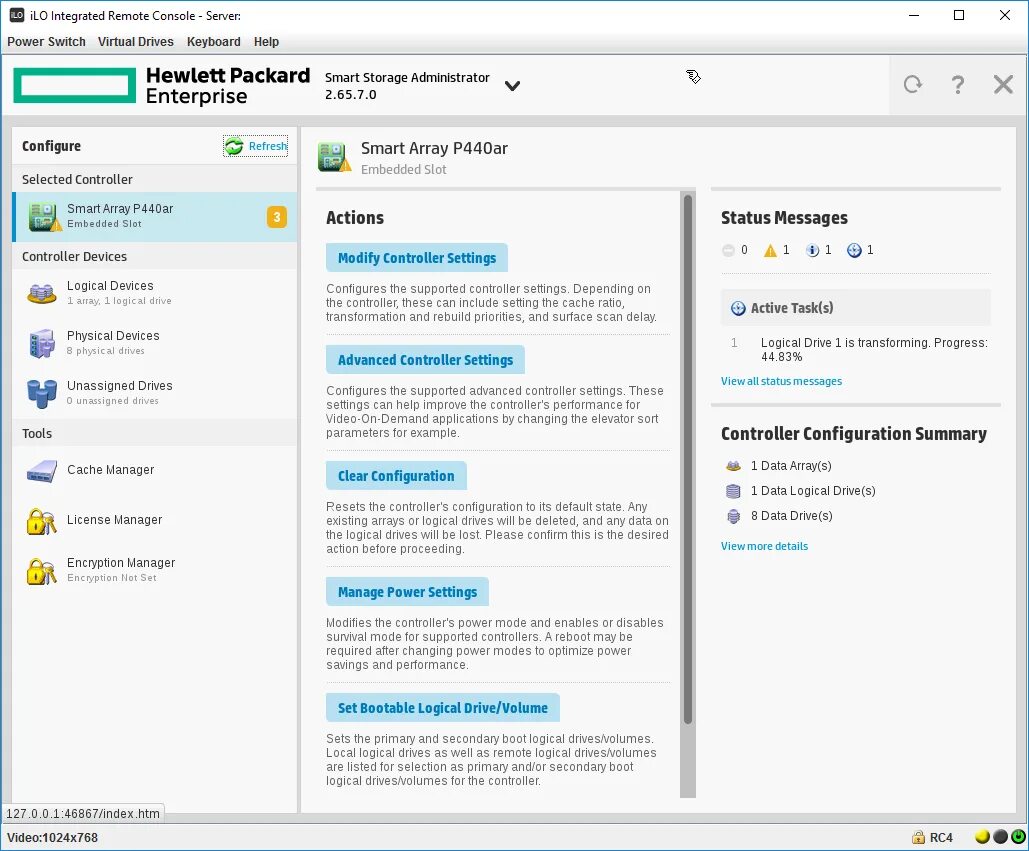The width and height of the screenshot is (1029, 851).
Task: Open Manage Power Settings
Action: [407, 592]
